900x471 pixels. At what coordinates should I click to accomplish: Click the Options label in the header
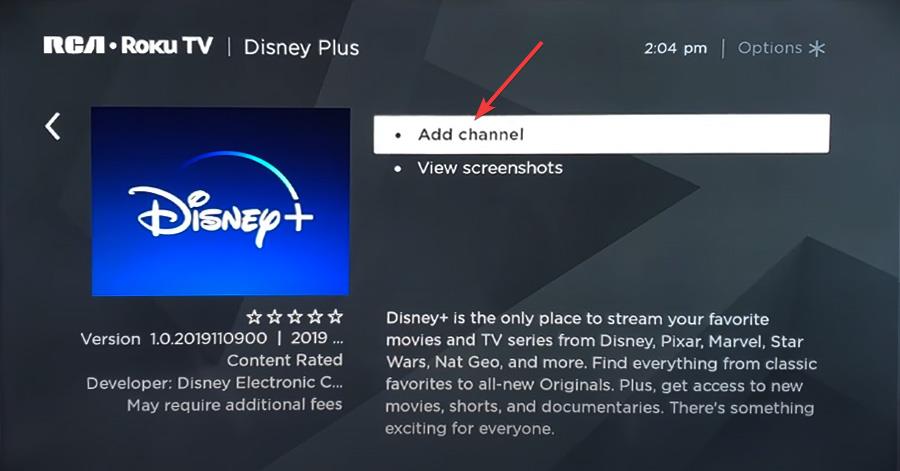770,48
